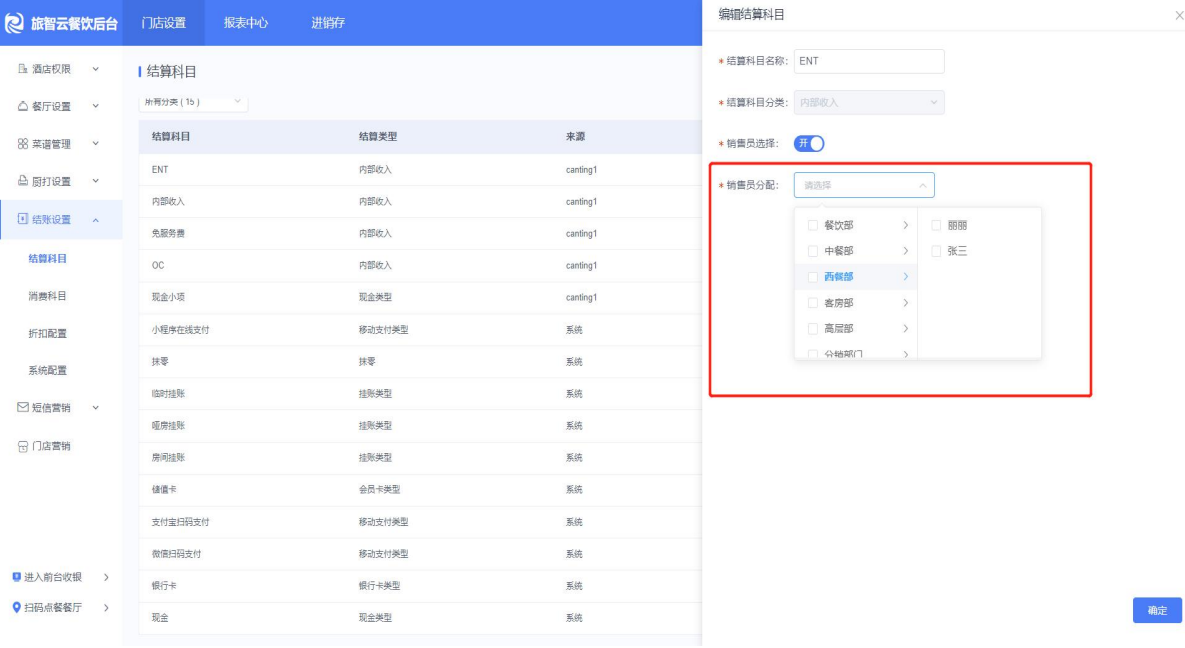
Task: Select the 折扣配置 submenu item
Action: point(48,333)
